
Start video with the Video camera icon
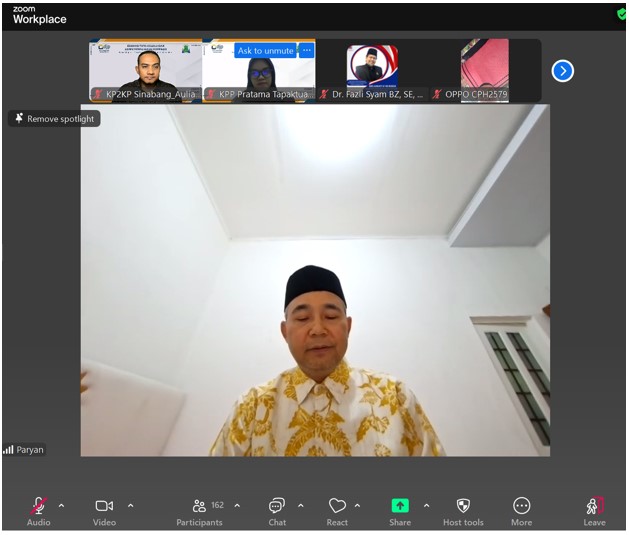tap(104, 506)
